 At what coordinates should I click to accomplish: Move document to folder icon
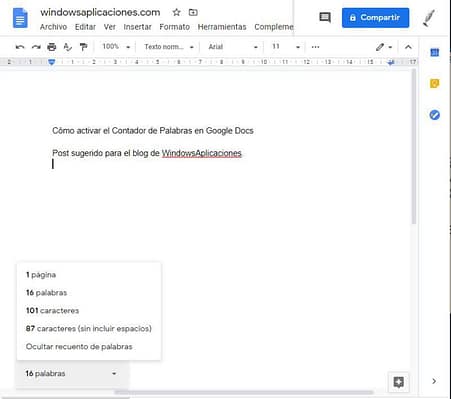193,13
